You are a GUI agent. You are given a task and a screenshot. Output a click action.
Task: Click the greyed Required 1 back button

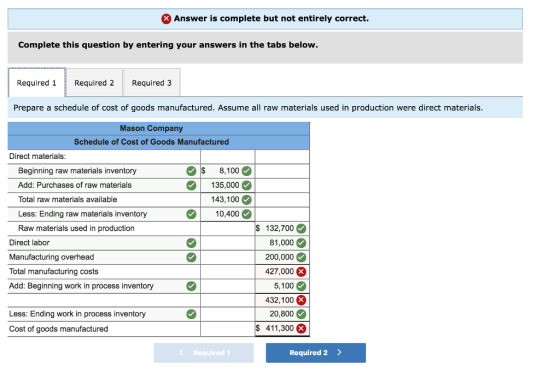(x=204, y=353)
